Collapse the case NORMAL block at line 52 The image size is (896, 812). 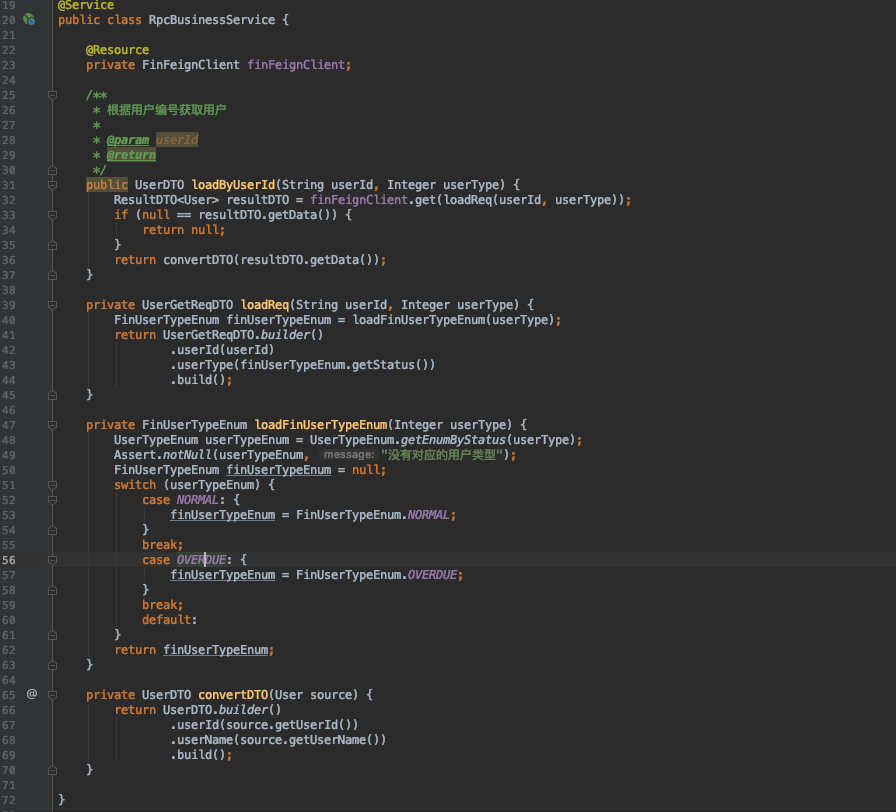tap(52, 500)
